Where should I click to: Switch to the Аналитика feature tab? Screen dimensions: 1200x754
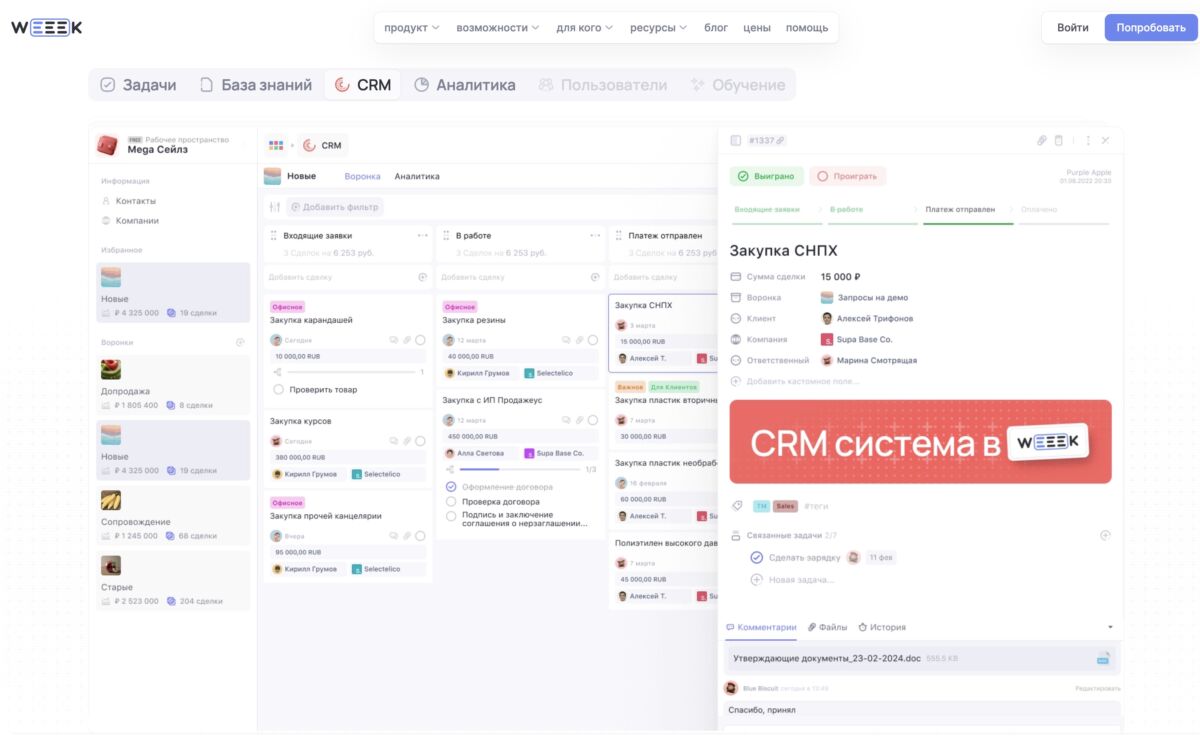click(465, 85)
